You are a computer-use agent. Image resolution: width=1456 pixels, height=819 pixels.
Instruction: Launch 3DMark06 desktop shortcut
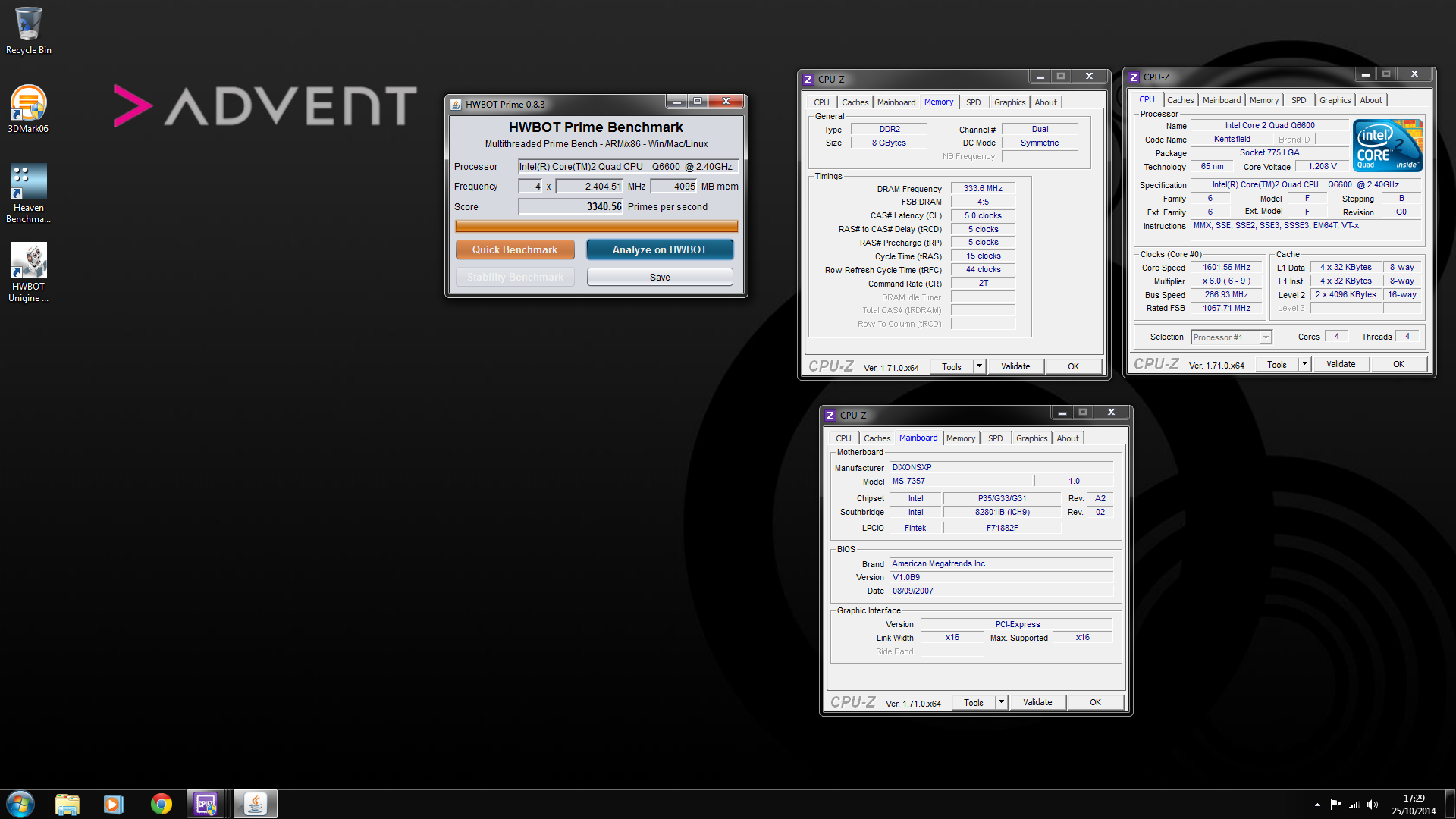click(x=29, y=109)
